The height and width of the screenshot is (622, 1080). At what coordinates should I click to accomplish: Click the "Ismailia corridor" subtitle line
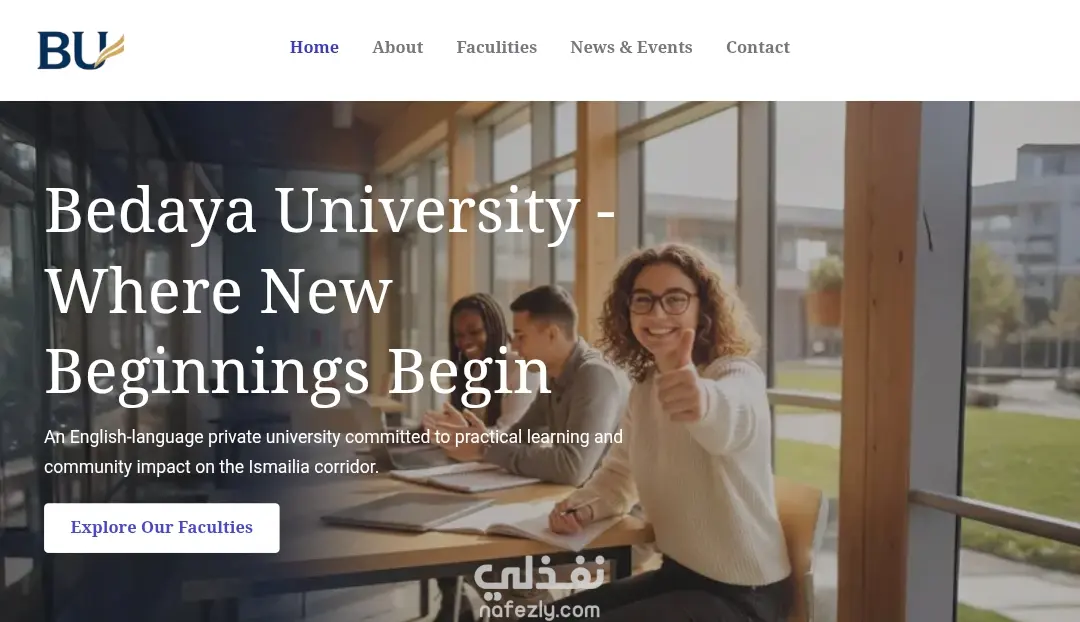[211, 467]
